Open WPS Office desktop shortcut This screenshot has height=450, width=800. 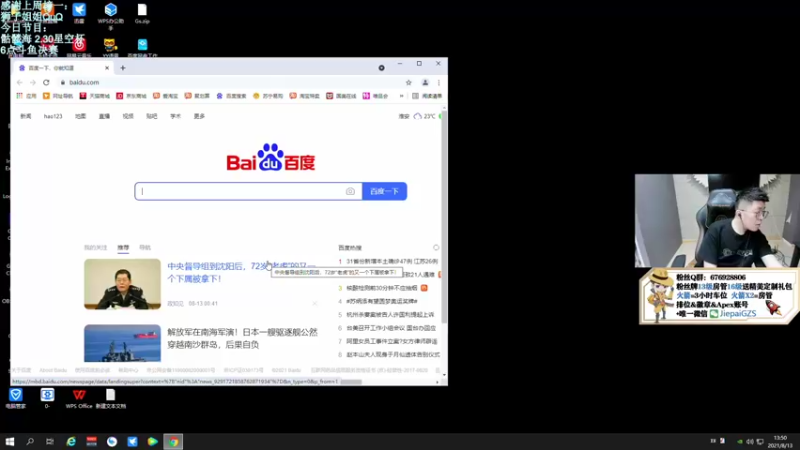(x=79, y=398)
